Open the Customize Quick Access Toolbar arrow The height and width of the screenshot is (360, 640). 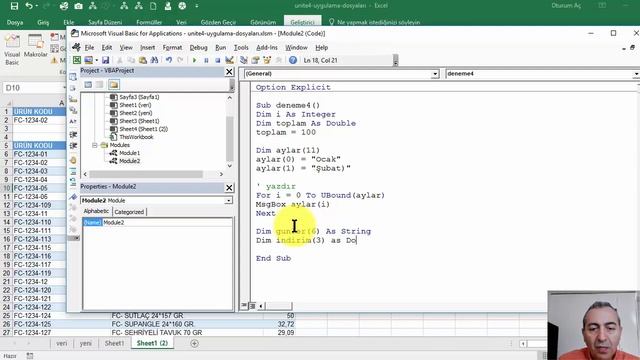point(197,6)
